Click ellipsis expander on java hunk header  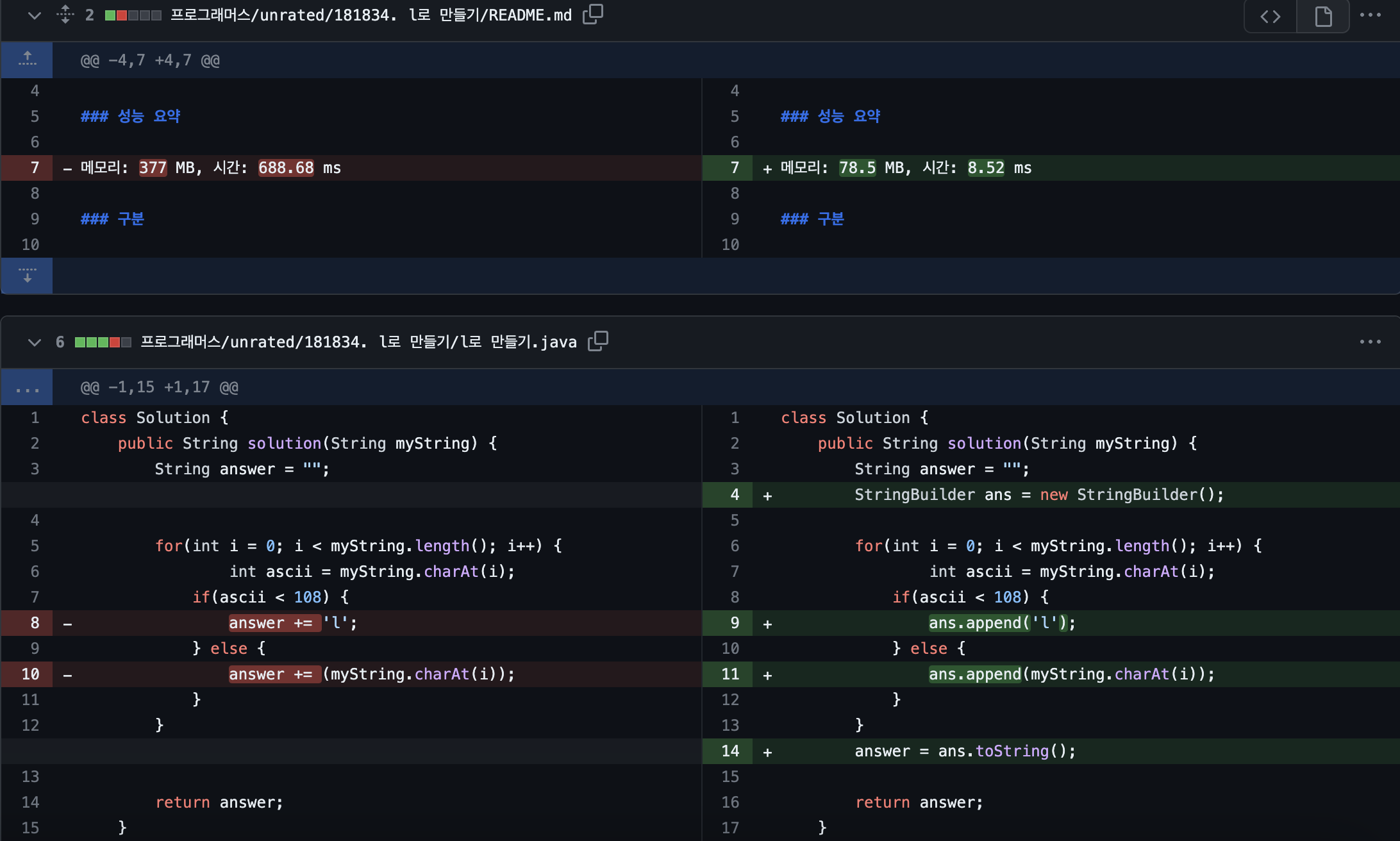point(27,387)
